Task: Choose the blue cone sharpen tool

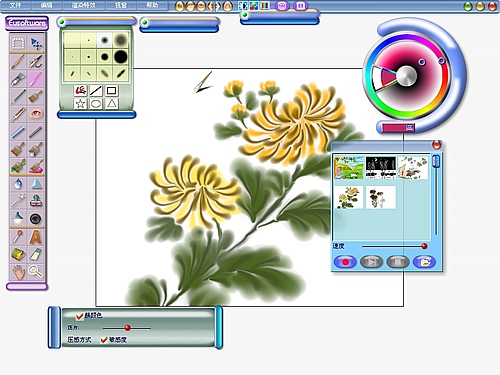Action: click(x=36, y=184)
